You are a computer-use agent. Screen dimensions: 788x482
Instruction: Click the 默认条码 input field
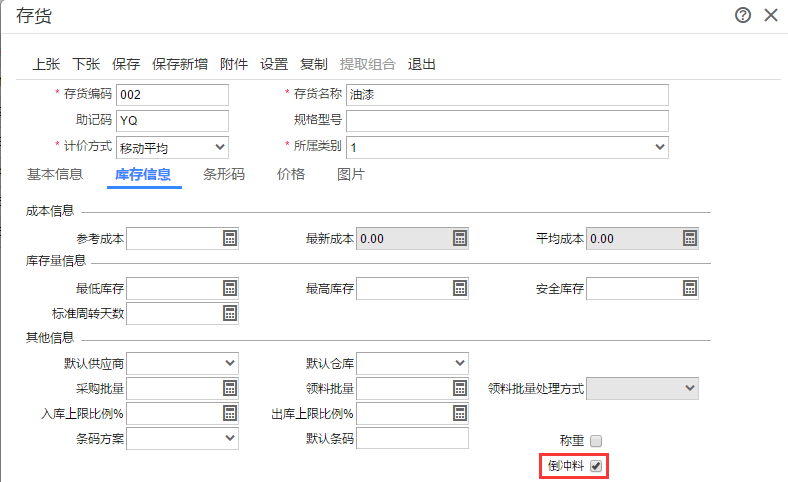(x=413, y=438)
